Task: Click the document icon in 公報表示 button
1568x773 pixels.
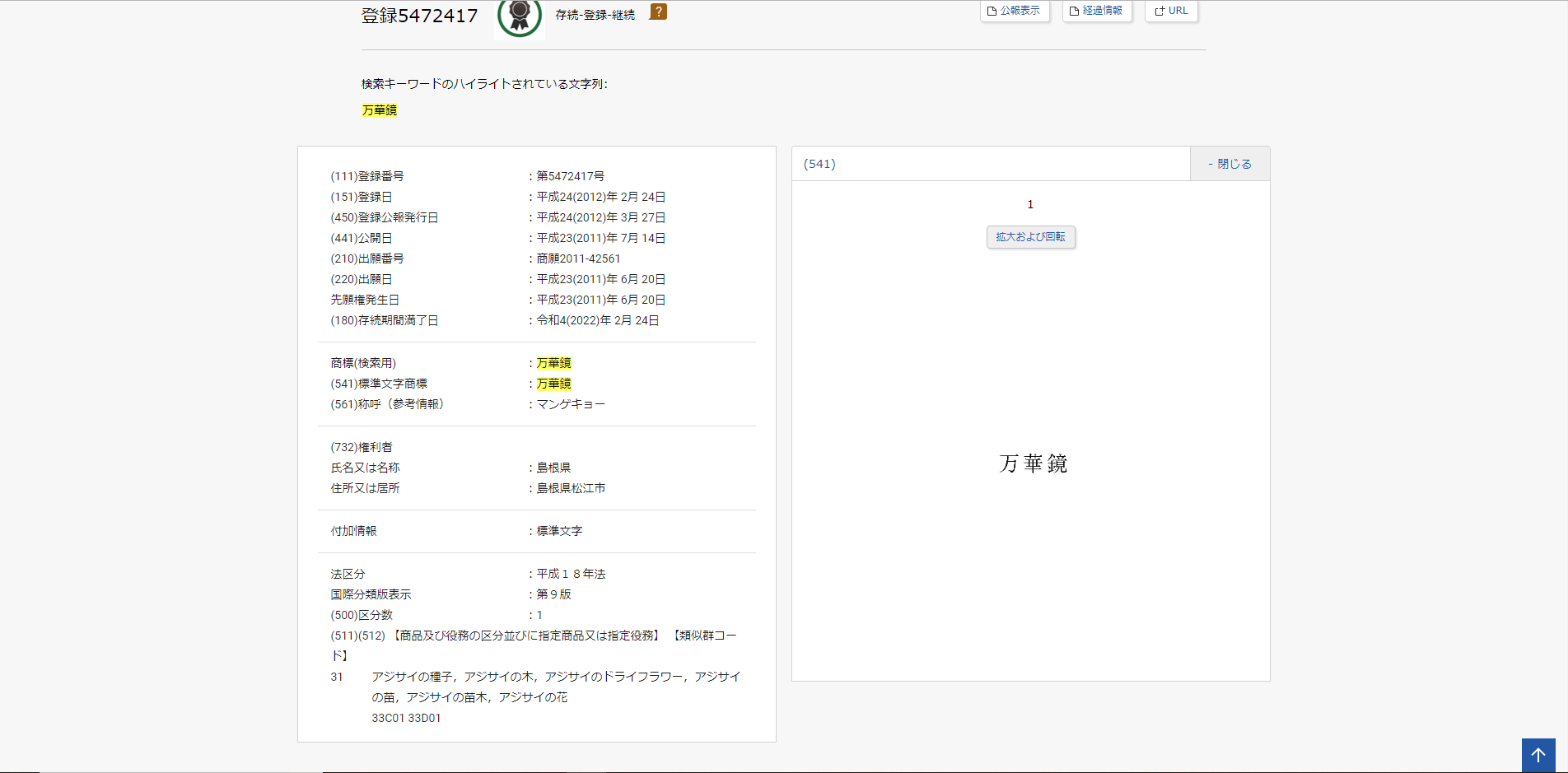Action: pyautogui.click(x=992, y=12)
